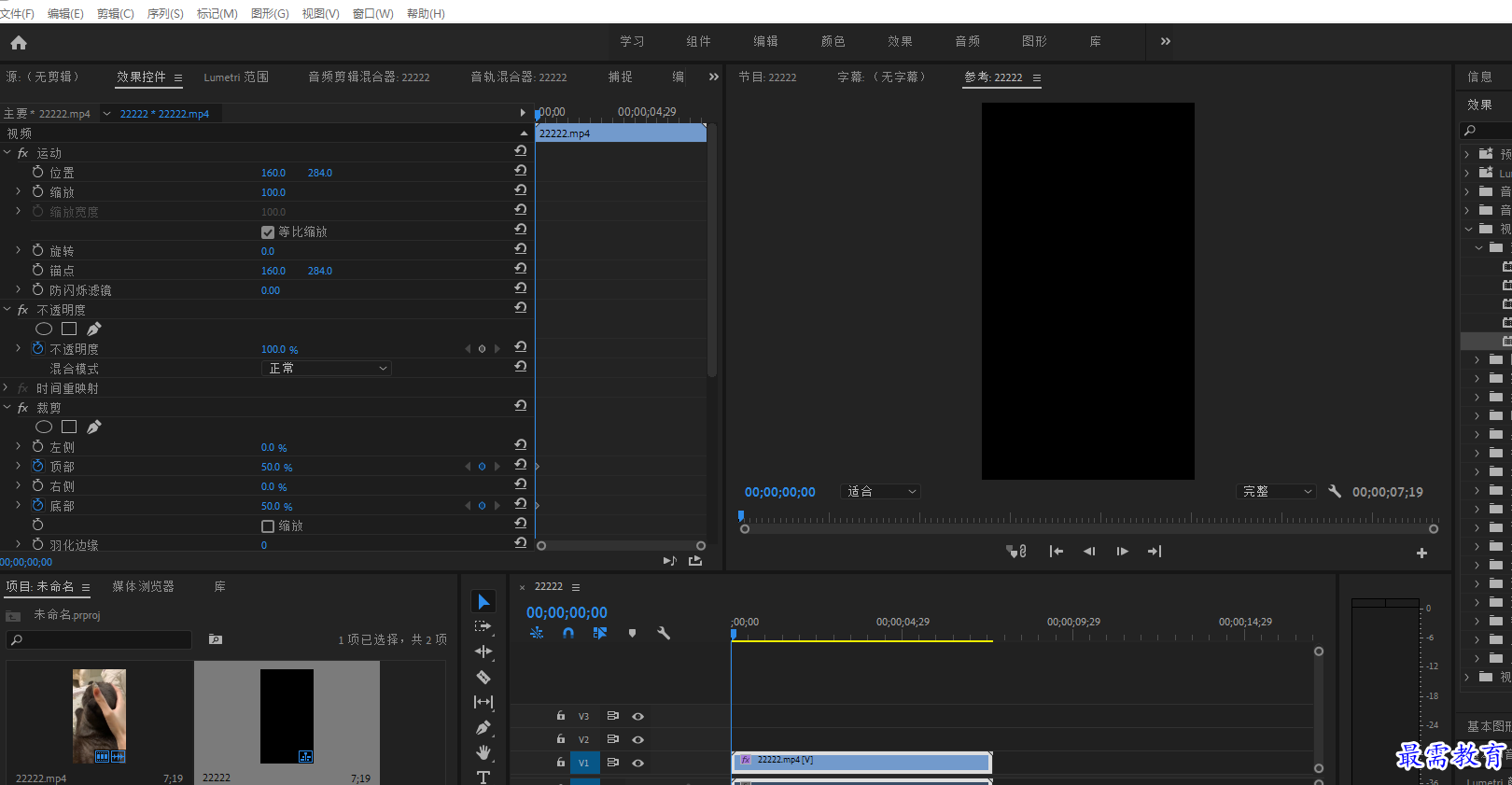Toggle animation stopwatch for Position
Image resolution: width=1512 pixels, height=785 pixels.
point(38,172)
